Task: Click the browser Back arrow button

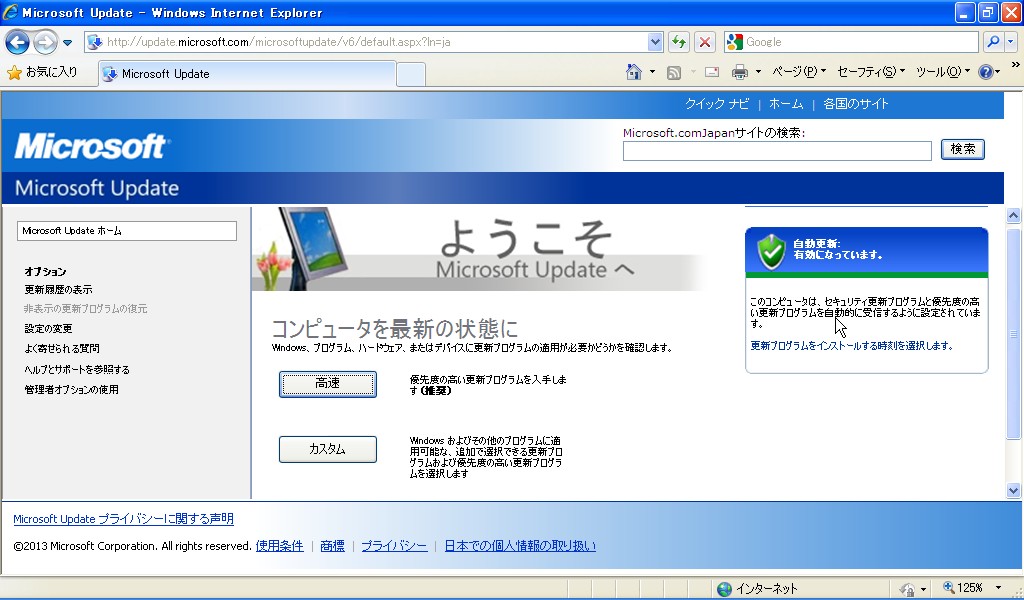Action: (17, 42)
